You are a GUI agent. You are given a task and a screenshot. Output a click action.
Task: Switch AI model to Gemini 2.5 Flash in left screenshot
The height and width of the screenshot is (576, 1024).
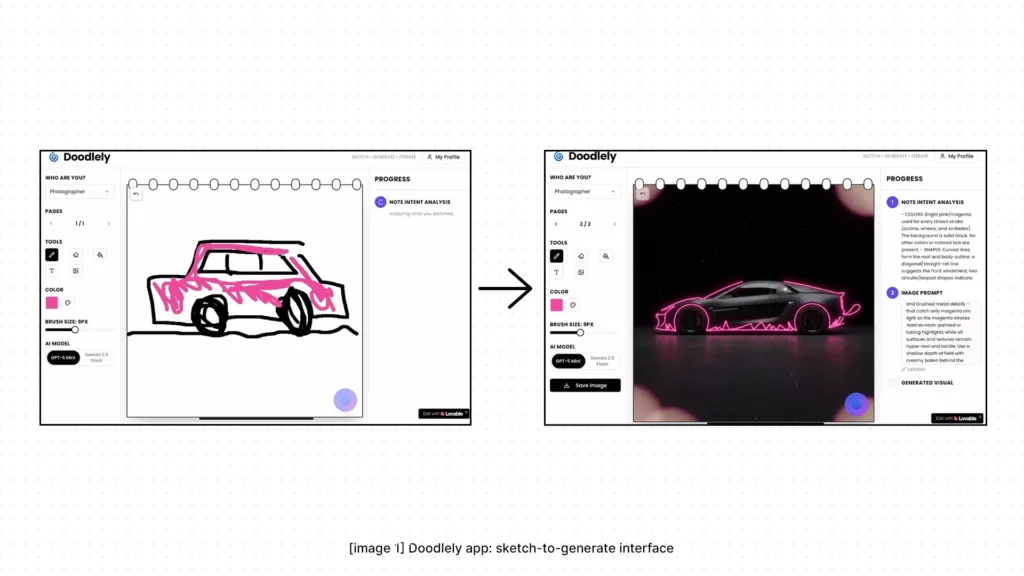98,357
